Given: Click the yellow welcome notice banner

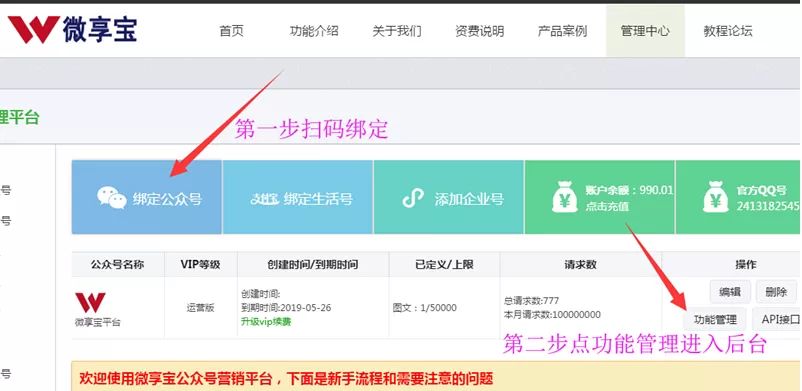Looking at the screenshot, I should point(436,376).
